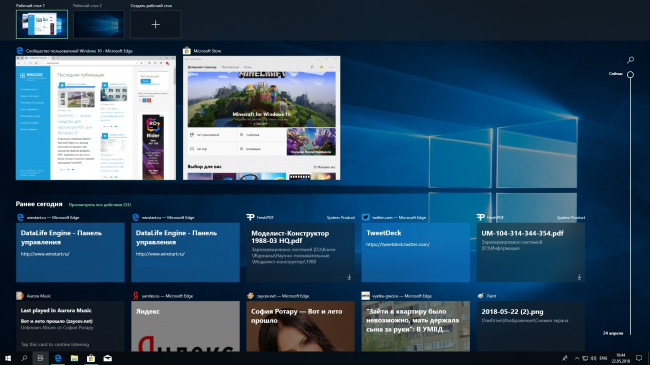Select the Microsoft Edge window preview
Screen dimensions: 650x365
point(96,118)
